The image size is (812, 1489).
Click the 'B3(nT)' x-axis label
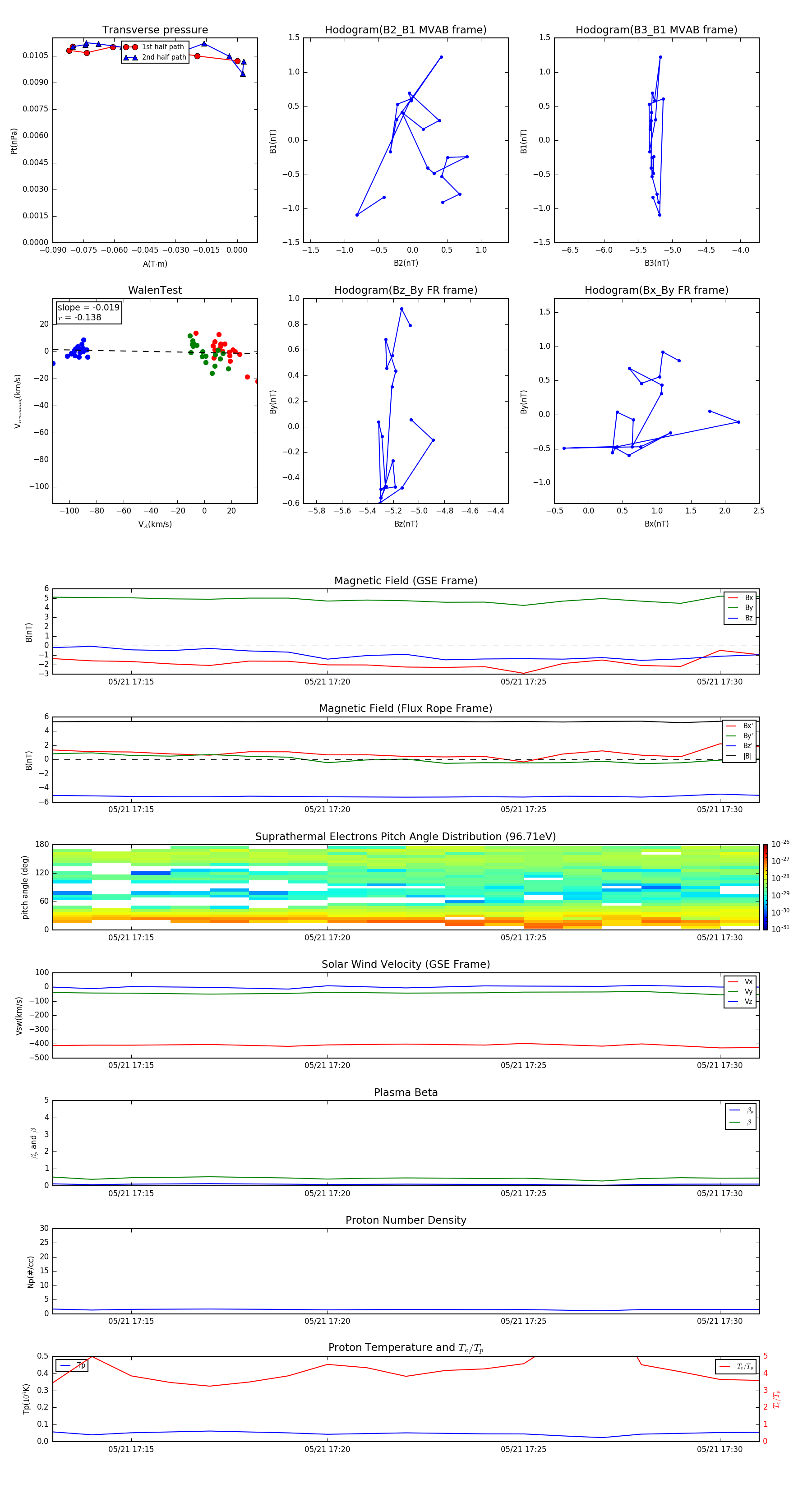click(656, 263)
